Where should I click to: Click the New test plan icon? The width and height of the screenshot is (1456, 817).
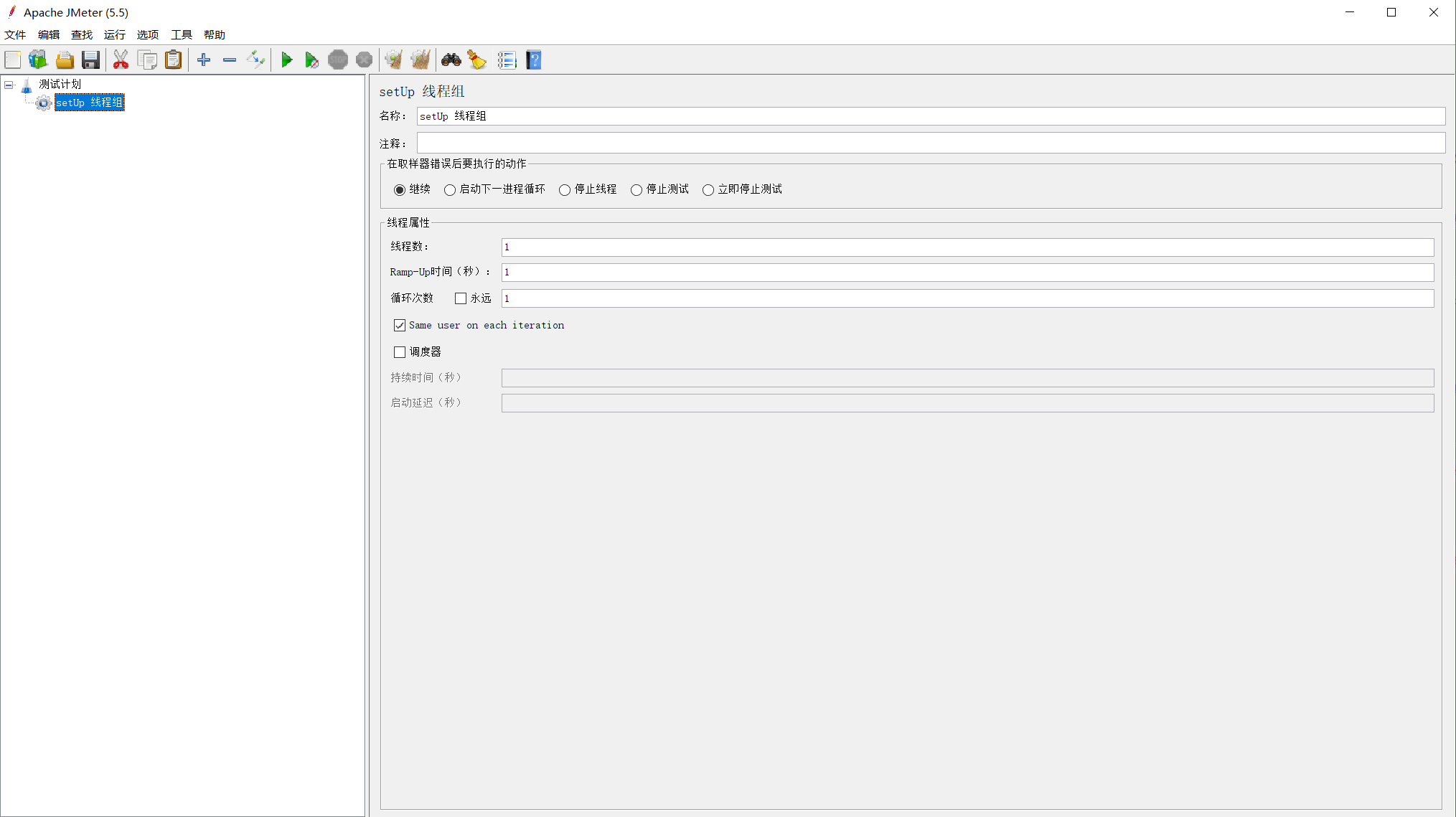pos(13,60)
